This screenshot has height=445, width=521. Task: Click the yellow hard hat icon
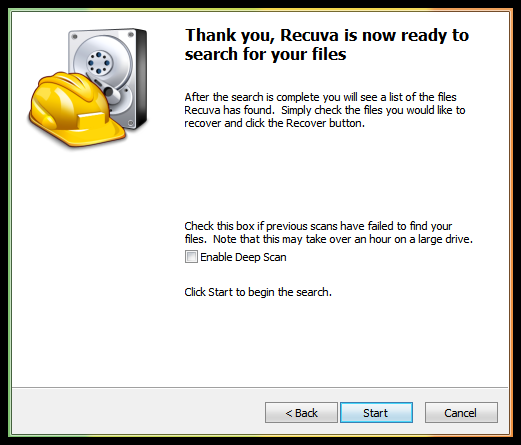[x=76, y=110]
